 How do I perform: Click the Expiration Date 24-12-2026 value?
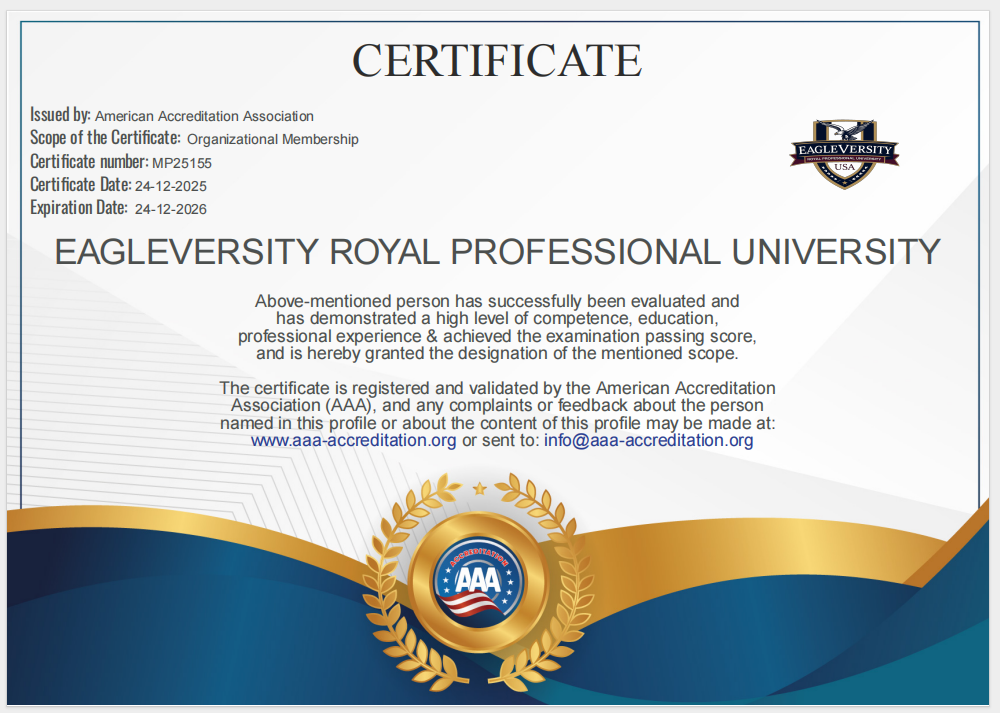coord(170,208)
